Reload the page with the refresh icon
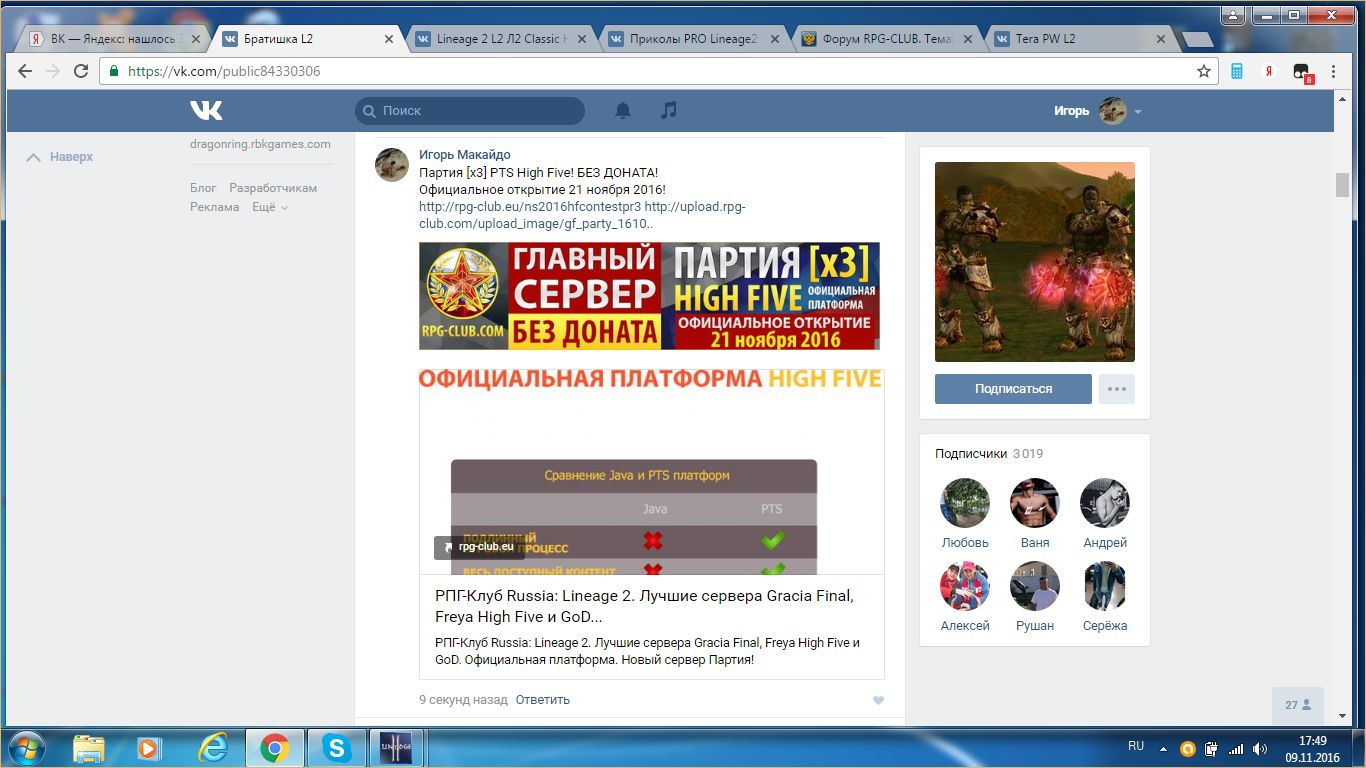 pyautogui.click(x=81, y=71)
